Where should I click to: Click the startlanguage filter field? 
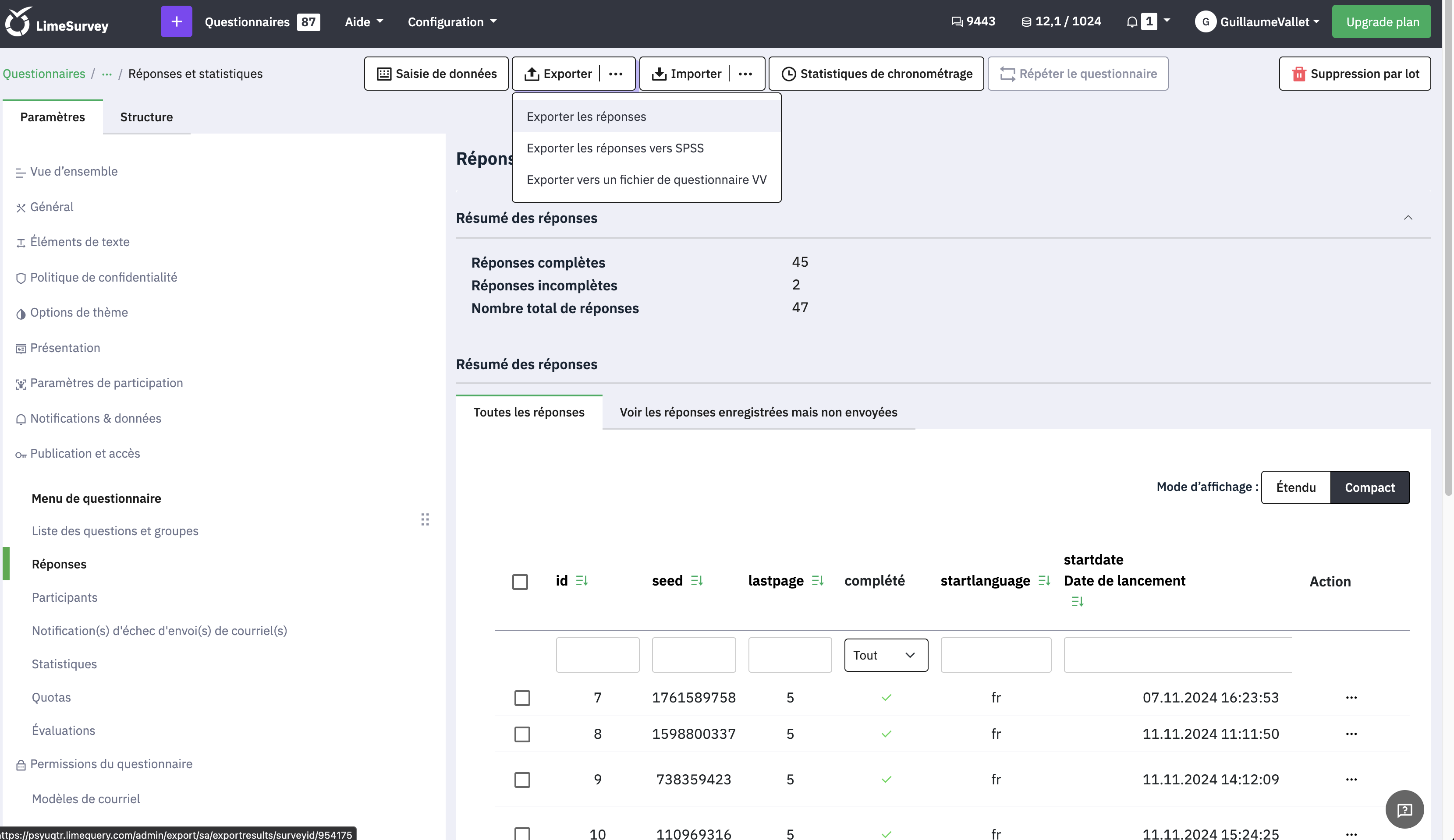point(996,655)
